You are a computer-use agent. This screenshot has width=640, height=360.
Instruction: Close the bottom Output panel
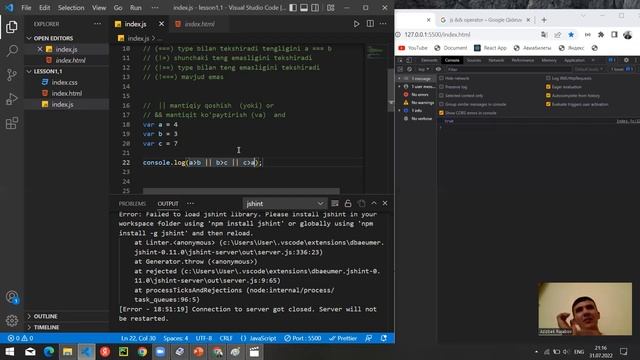coord(385,203)
